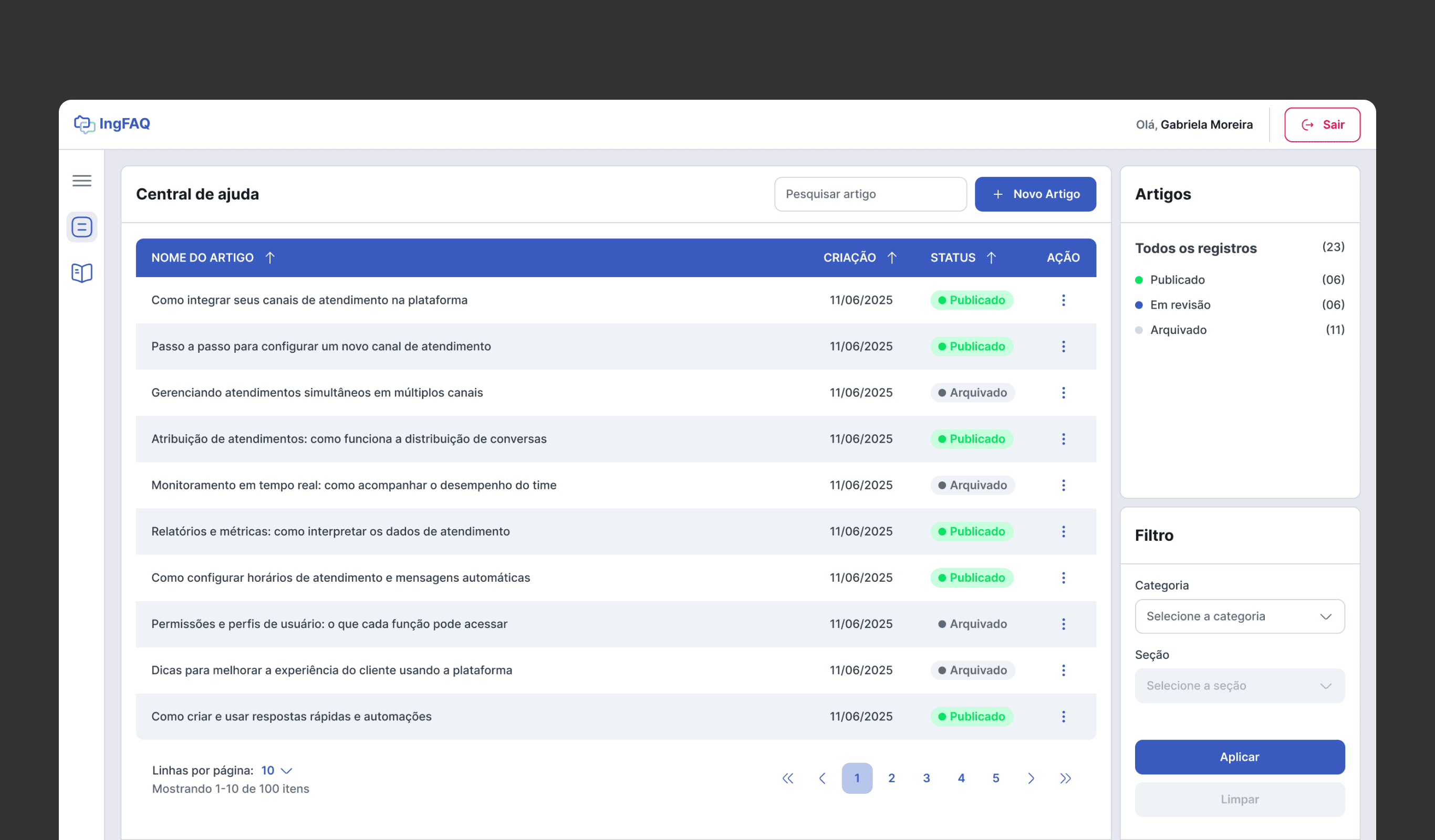The width and height of the screenshot is (1435, 840).
Task: Sort by Nome do Artigo arrow
Action: pos(270,258)
